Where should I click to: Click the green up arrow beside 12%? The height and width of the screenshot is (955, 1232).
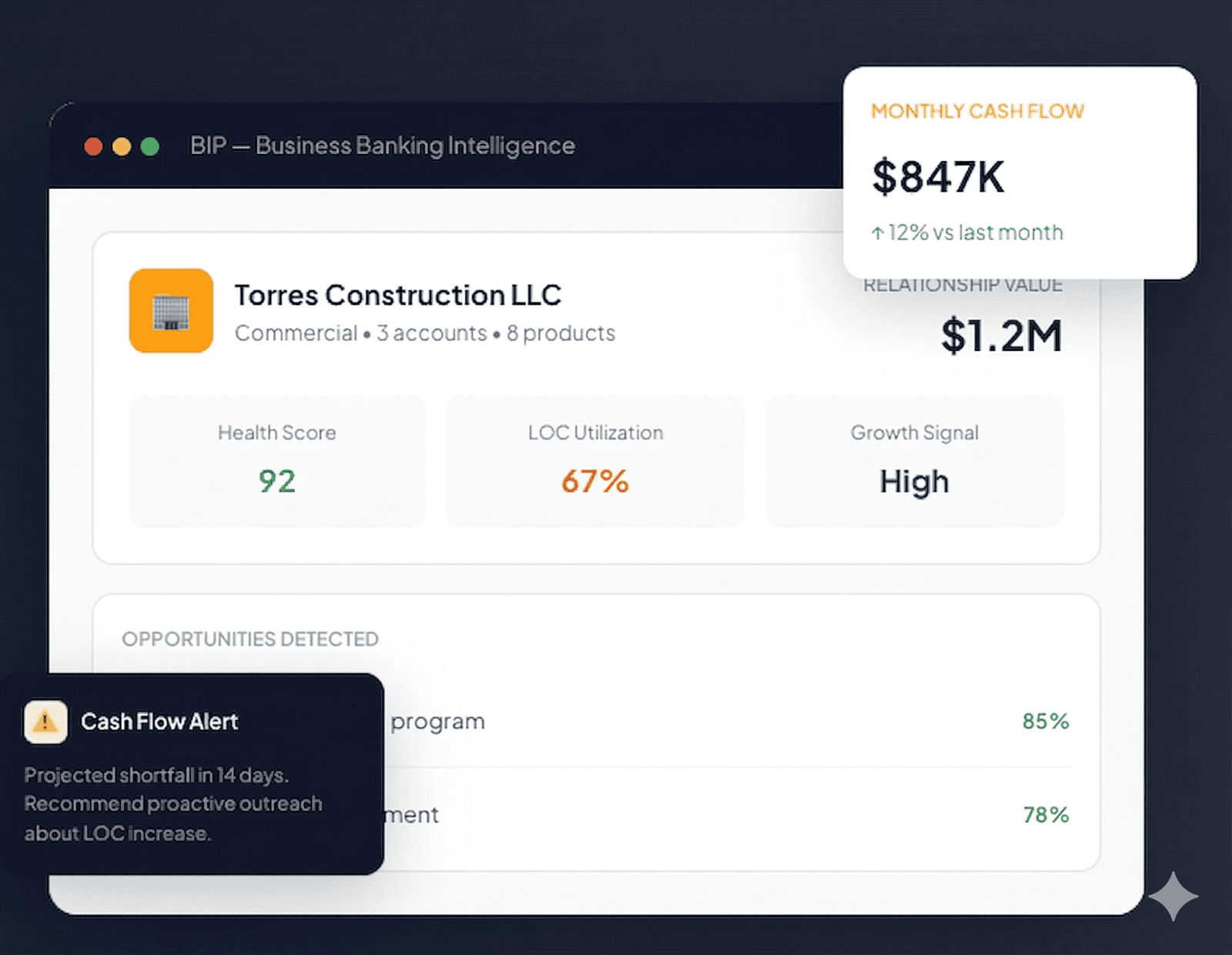pyautogui.click(x=877, y=233)
